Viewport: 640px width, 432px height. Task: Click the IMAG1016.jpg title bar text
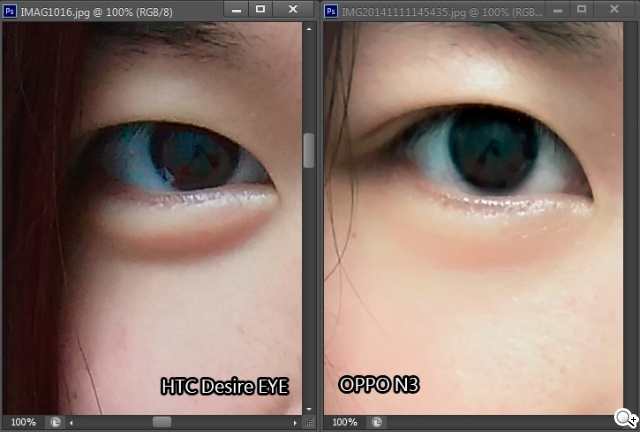point(96,12)
